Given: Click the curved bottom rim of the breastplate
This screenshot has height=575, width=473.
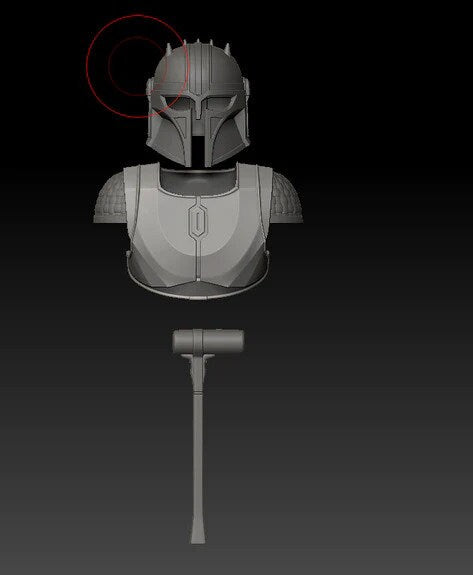Looking at the screenshot, I should (x=198, y=290).
